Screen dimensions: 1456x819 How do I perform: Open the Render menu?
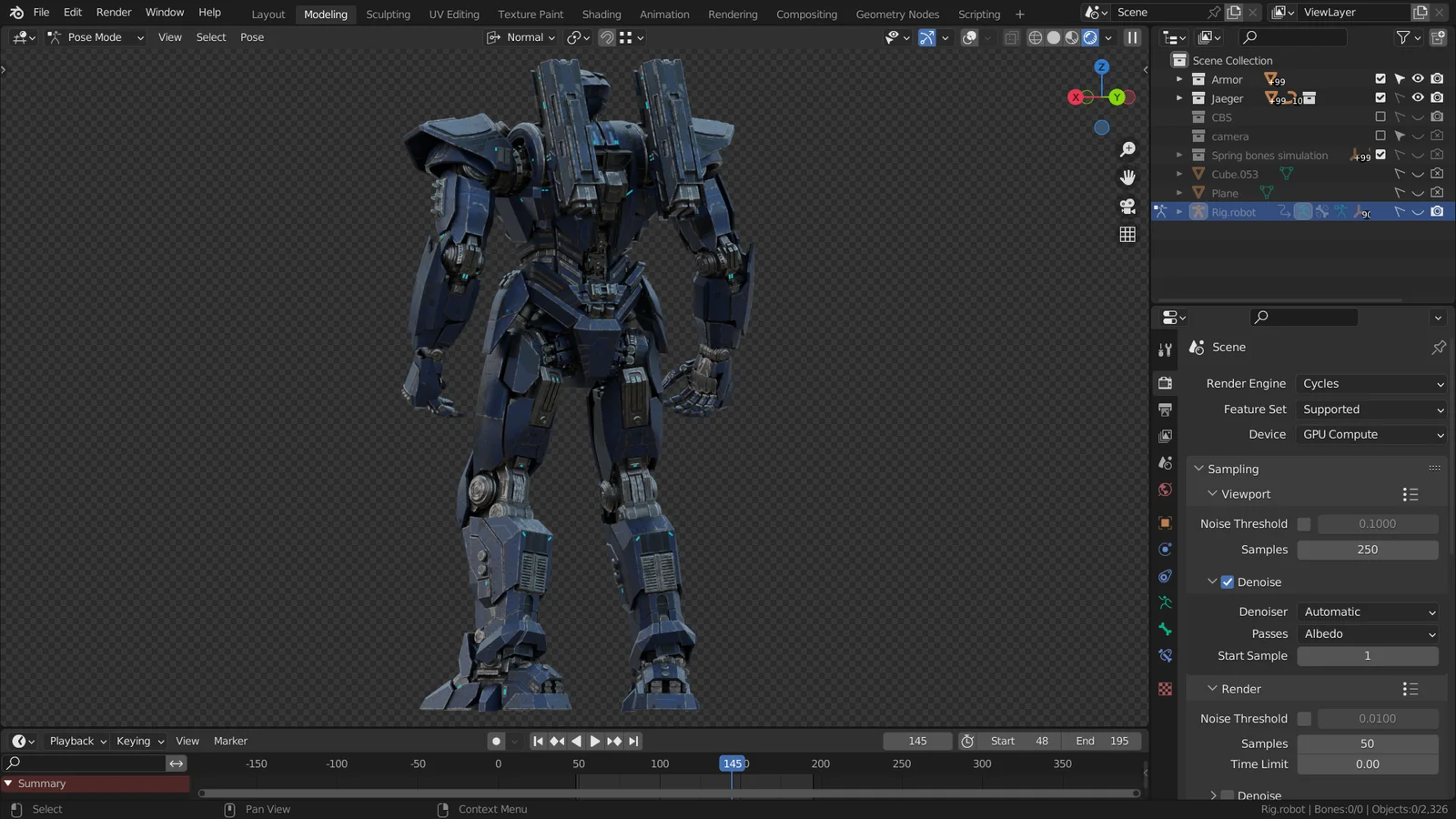(x=113, y=12)
